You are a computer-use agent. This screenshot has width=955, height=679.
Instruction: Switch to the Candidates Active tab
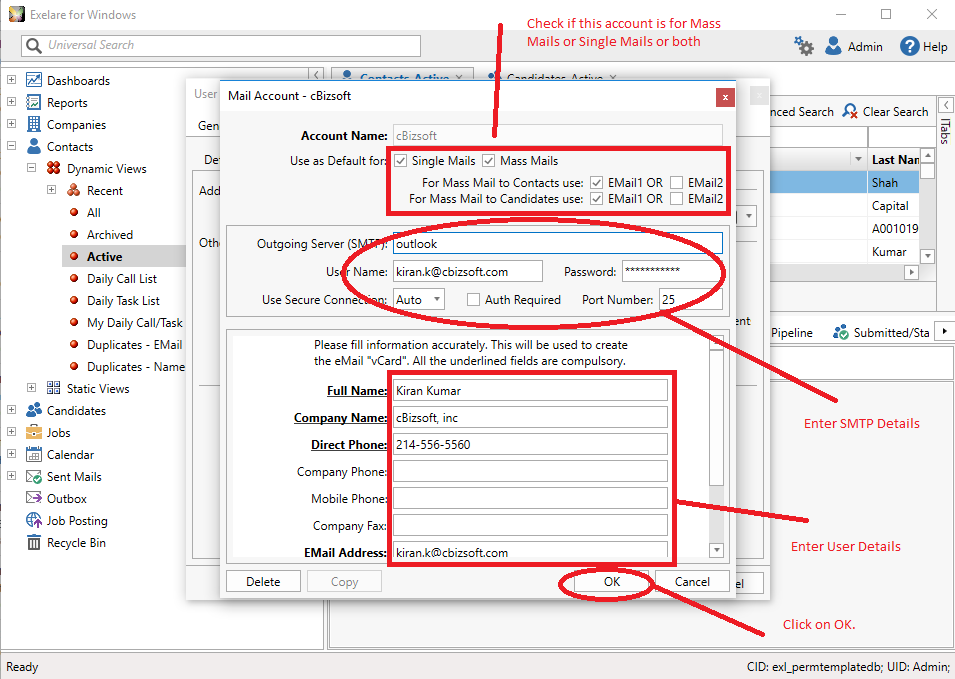coord(554,76)
